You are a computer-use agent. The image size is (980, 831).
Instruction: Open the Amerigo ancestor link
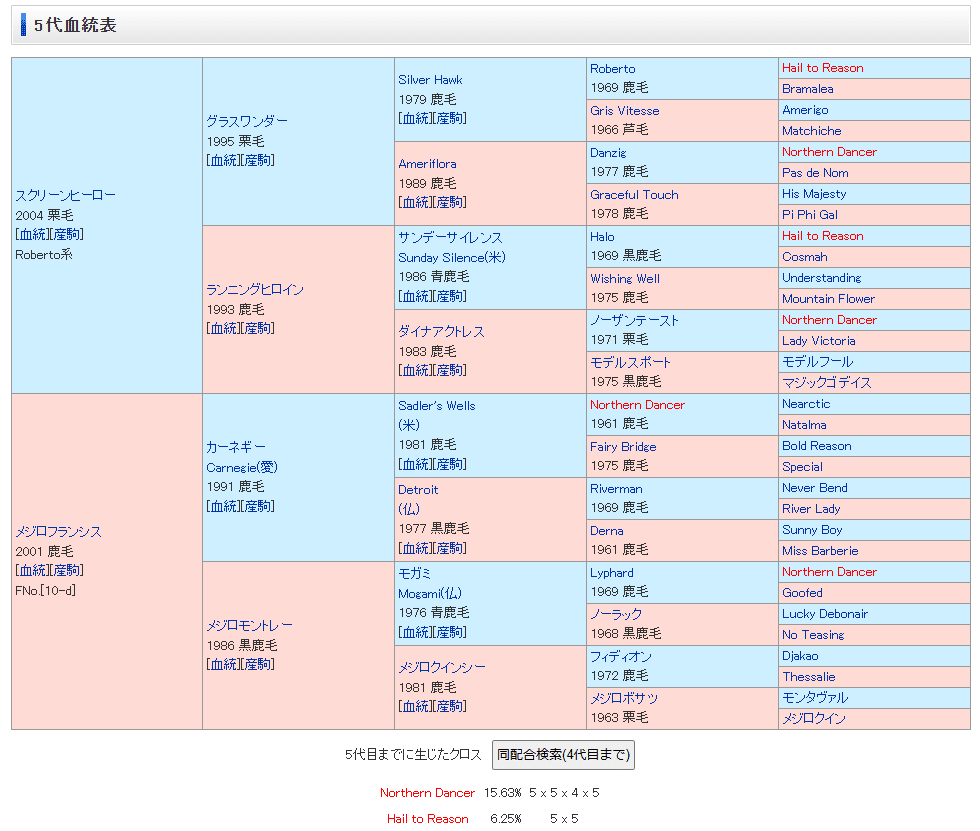coord(805,110)
